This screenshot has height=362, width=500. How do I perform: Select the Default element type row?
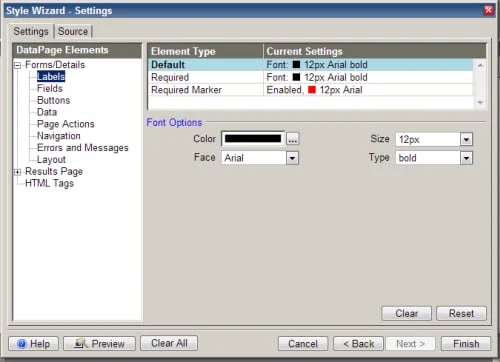(x=310, y=65)
